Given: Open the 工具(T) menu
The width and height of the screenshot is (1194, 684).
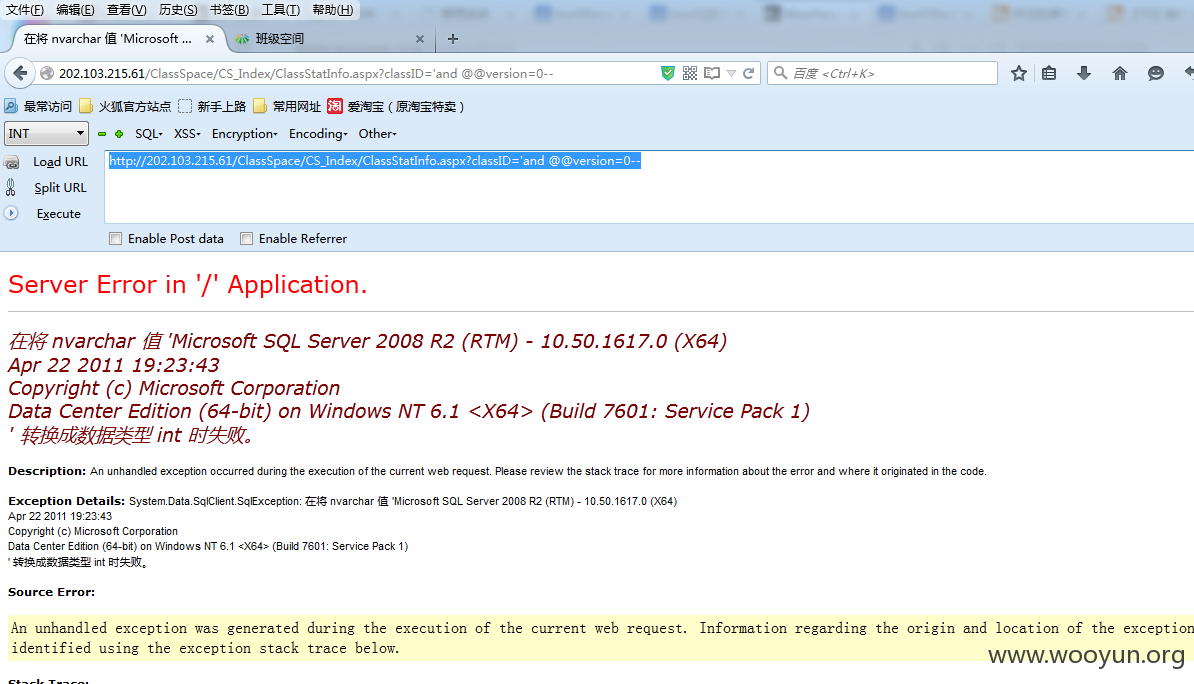Looking at the screenshot, I should (x=280, y=10).
